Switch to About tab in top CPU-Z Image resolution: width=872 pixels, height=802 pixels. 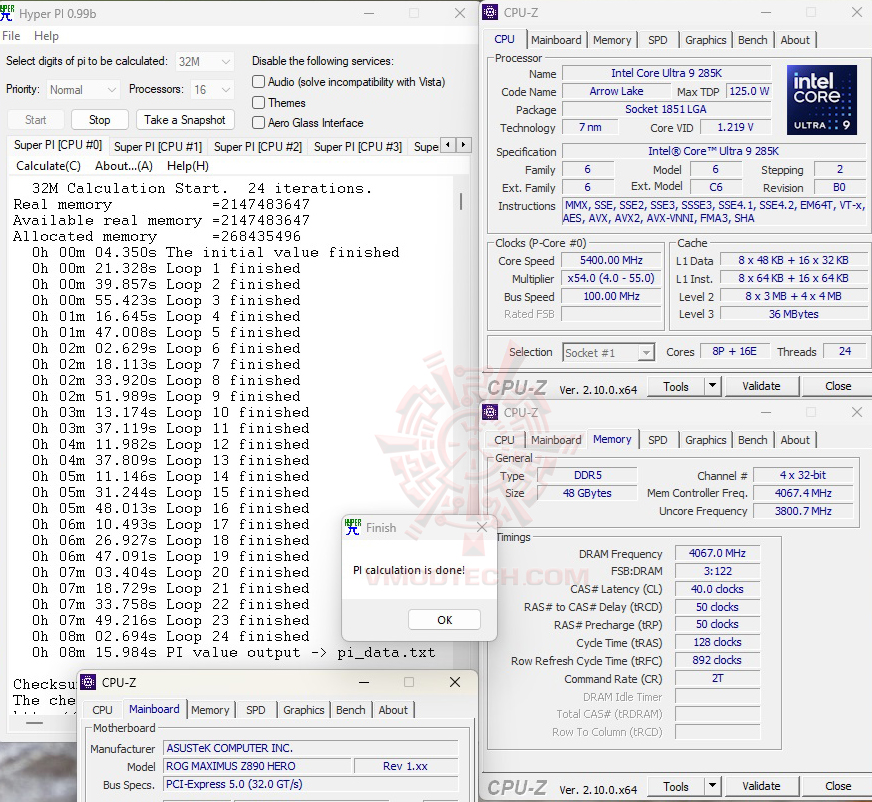click(795, 40)
